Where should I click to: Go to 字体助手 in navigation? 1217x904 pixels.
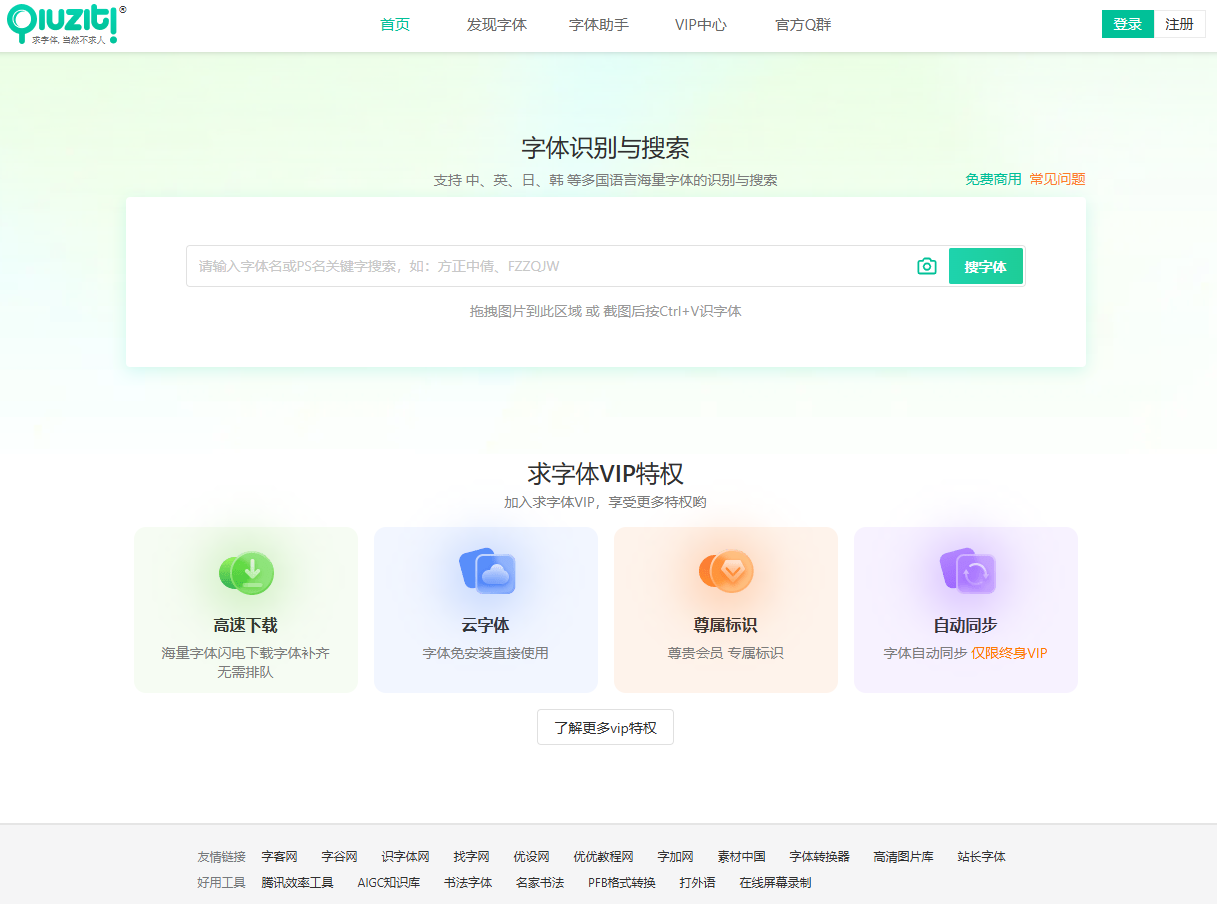click(598, 25)
